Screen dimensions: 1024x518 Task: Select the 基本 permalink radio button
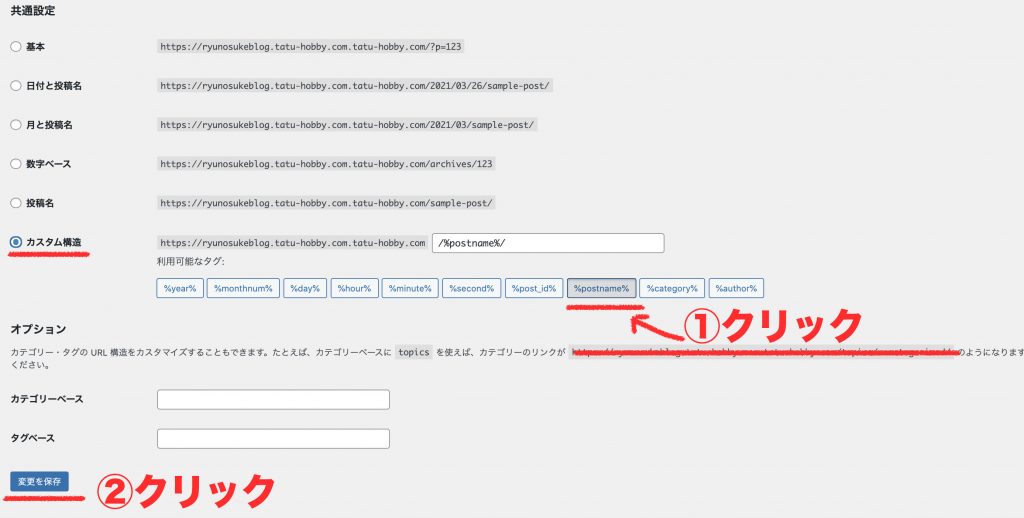tap(15, 46)
